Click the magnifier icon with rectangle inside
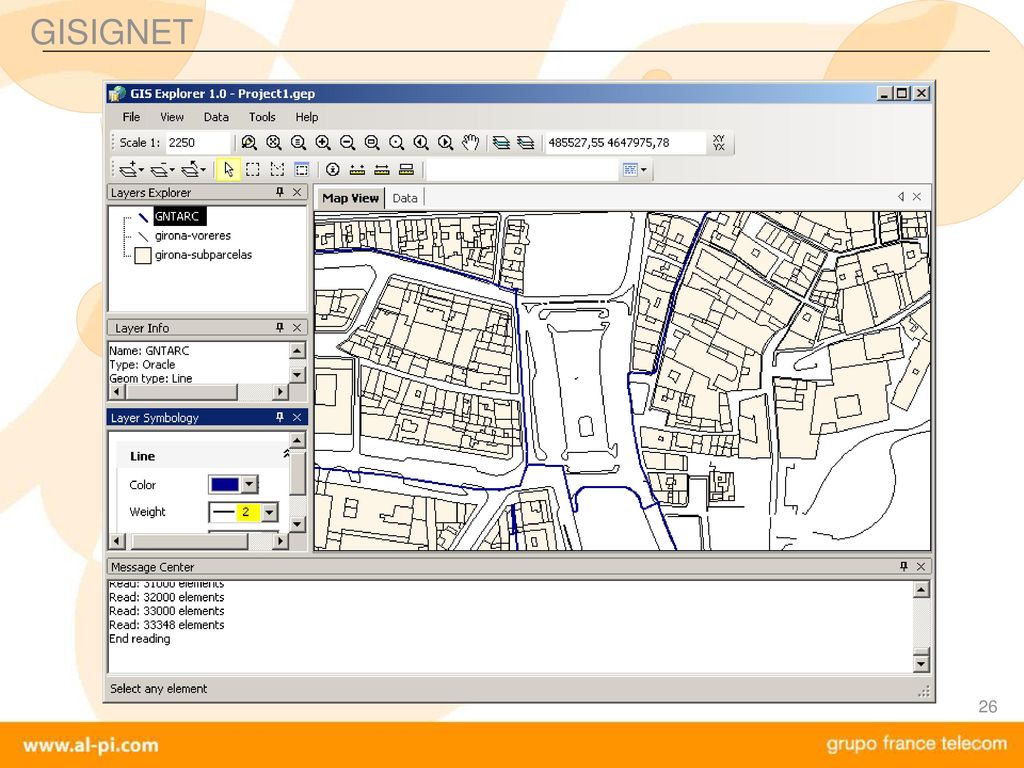 coord(372,142)
